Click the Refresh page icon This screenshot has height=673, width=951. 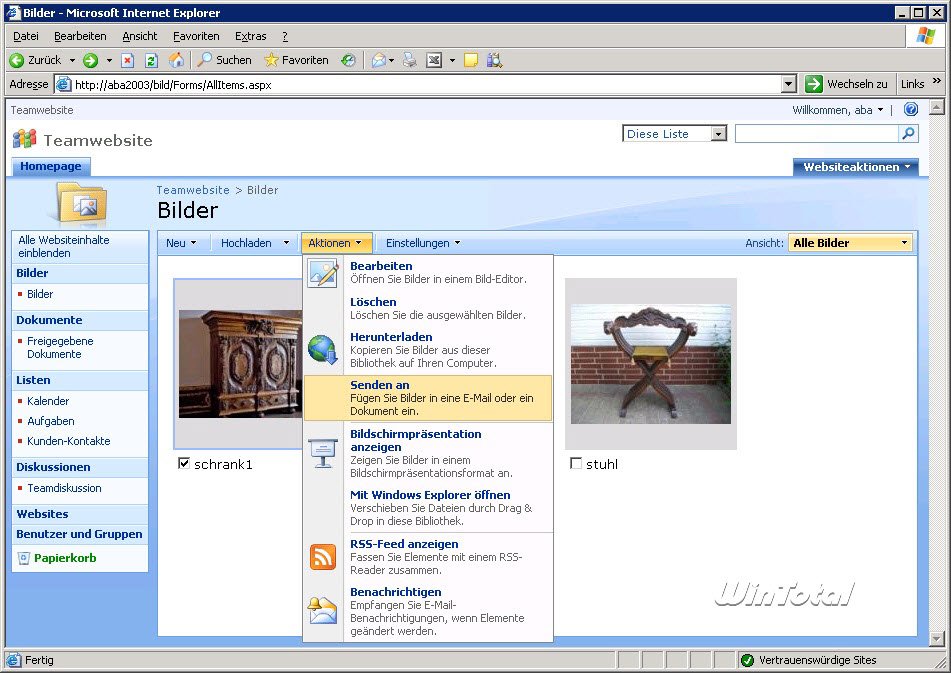click(x=152, y=60)
